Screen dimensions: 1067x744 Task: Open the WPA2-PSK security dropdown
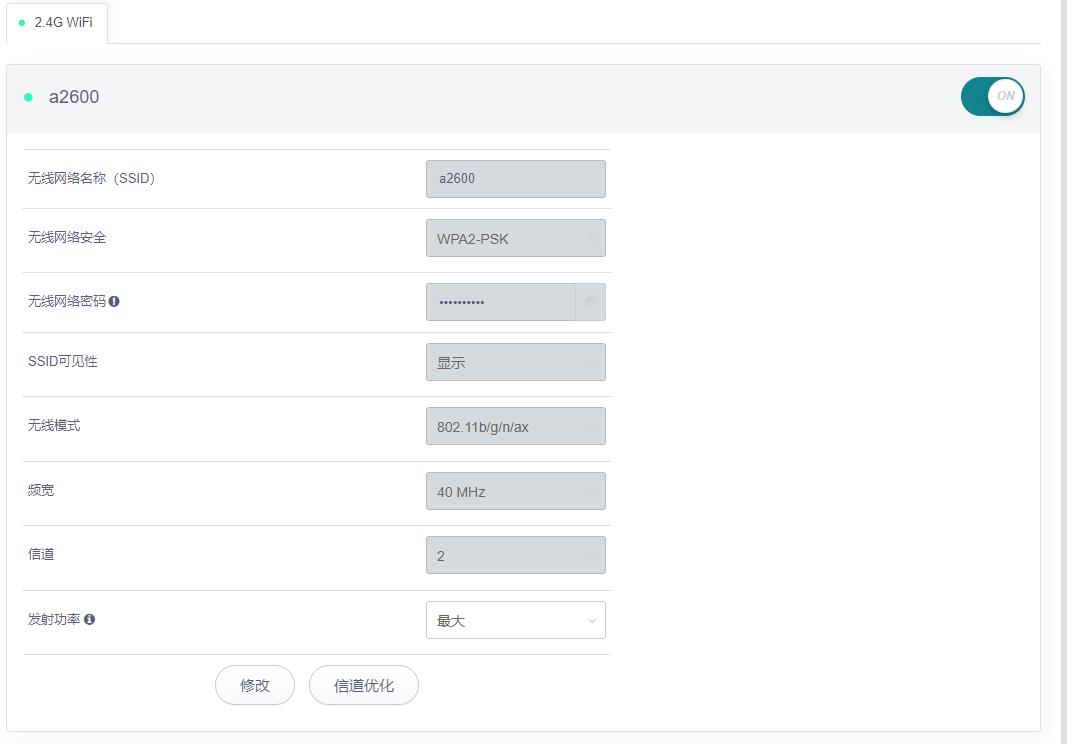515,239
